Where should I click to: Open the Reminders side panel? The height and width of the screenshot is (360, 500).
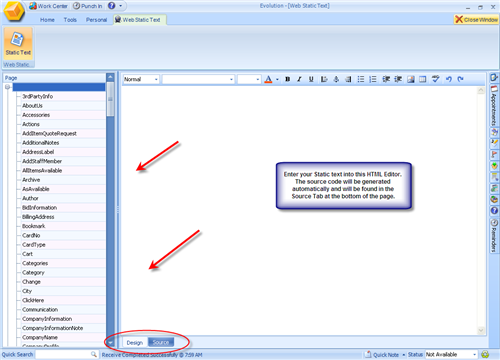494,236
